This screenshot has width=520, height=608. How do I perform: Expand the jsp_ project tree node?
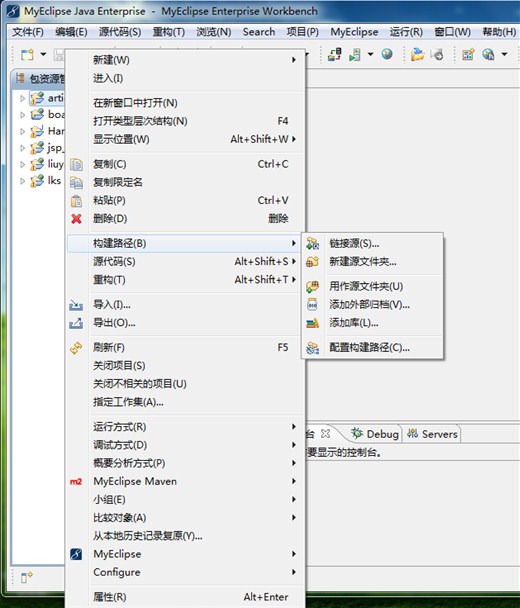[22, 148]
